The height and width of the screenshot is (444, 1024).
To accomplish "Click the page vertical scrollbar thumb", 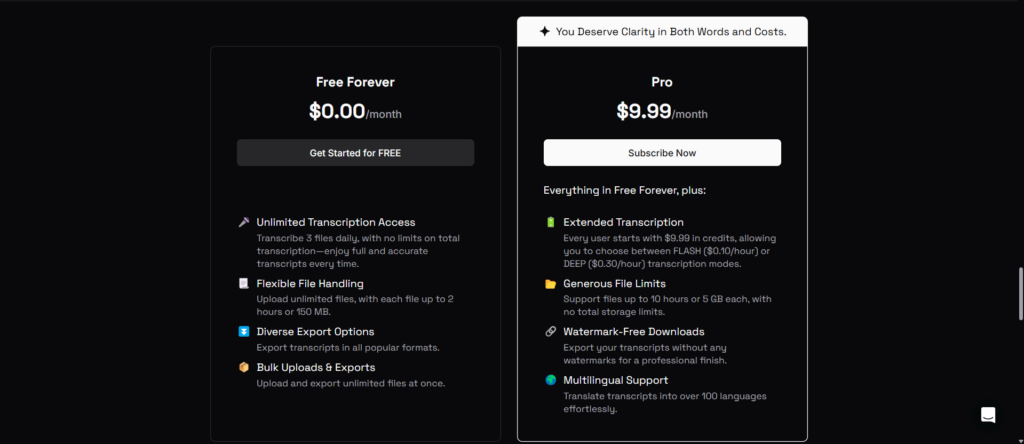I will click(1021, 293).
